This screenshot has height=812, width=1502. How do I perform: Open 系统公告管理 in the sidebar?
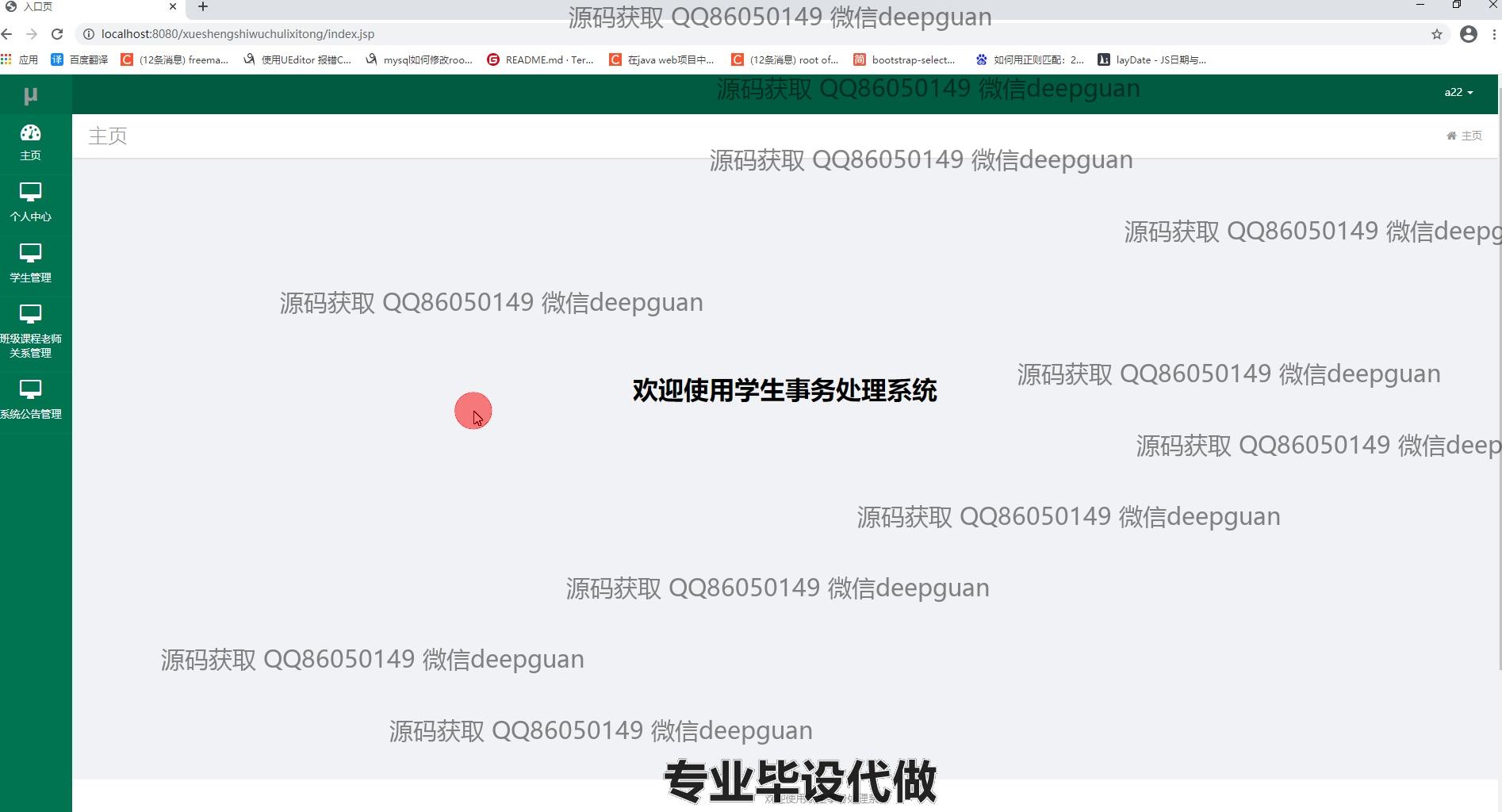click(30, 399)
